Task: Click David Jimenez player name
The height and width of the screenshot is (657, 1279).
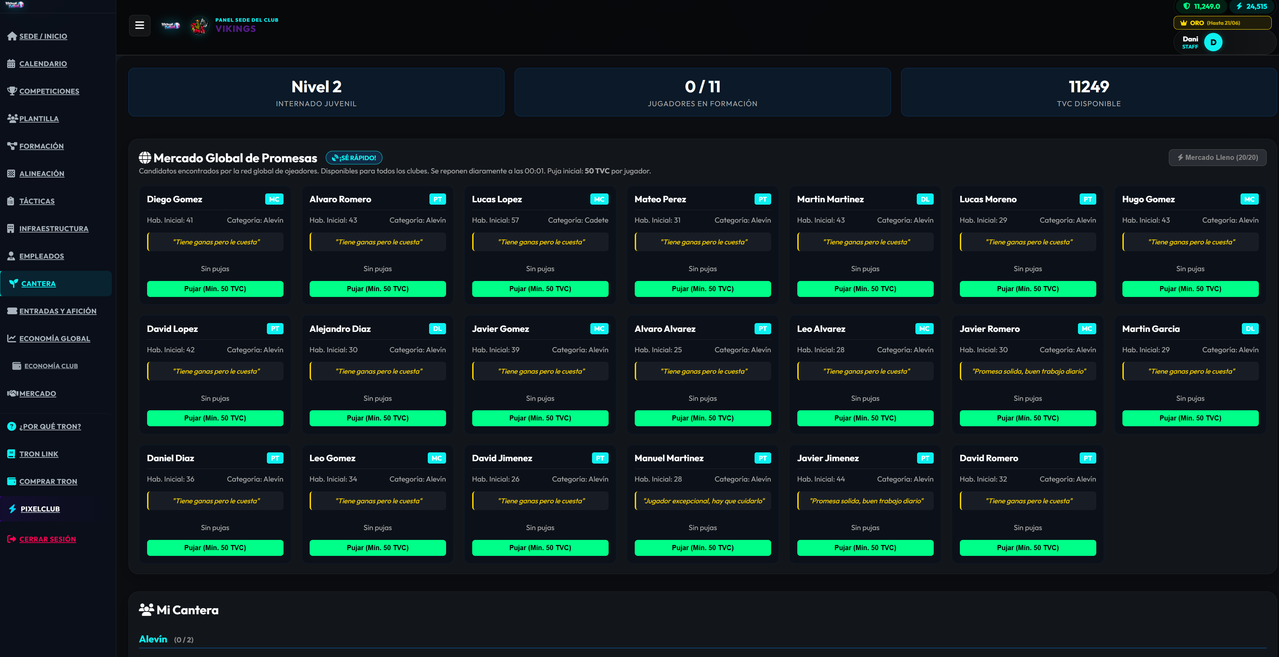Action: pos(502,458)
